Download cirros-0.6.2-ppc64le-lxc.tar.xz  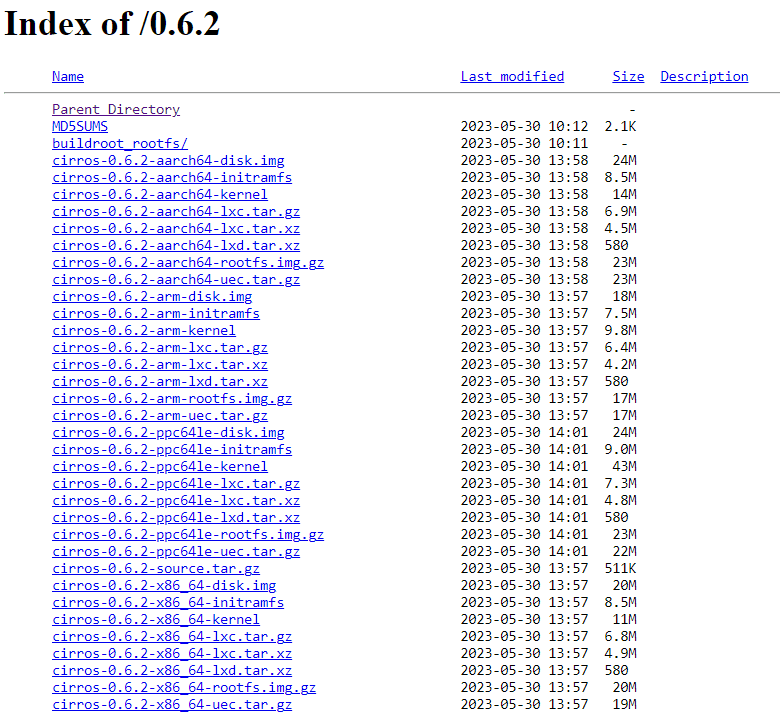tap(176, 500)
